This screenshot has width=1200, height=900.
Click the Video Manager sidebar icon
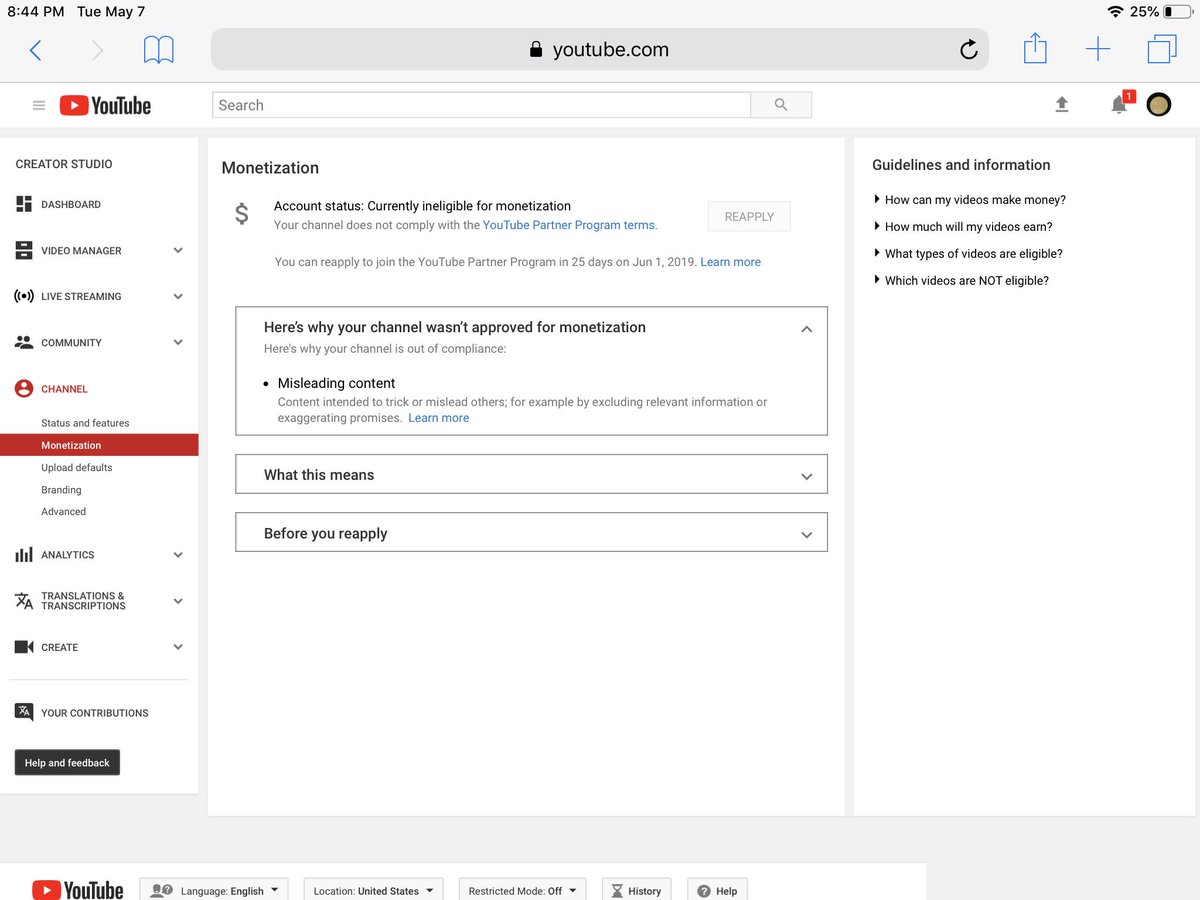tap(24, 250)
